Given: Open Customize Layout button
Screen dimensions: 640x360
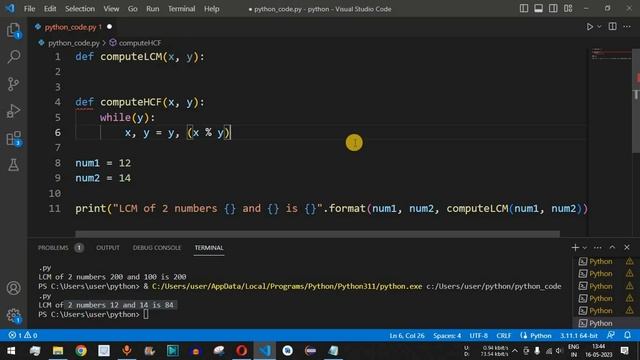Looking at the screenshot, I should click(x=568, y=9).
